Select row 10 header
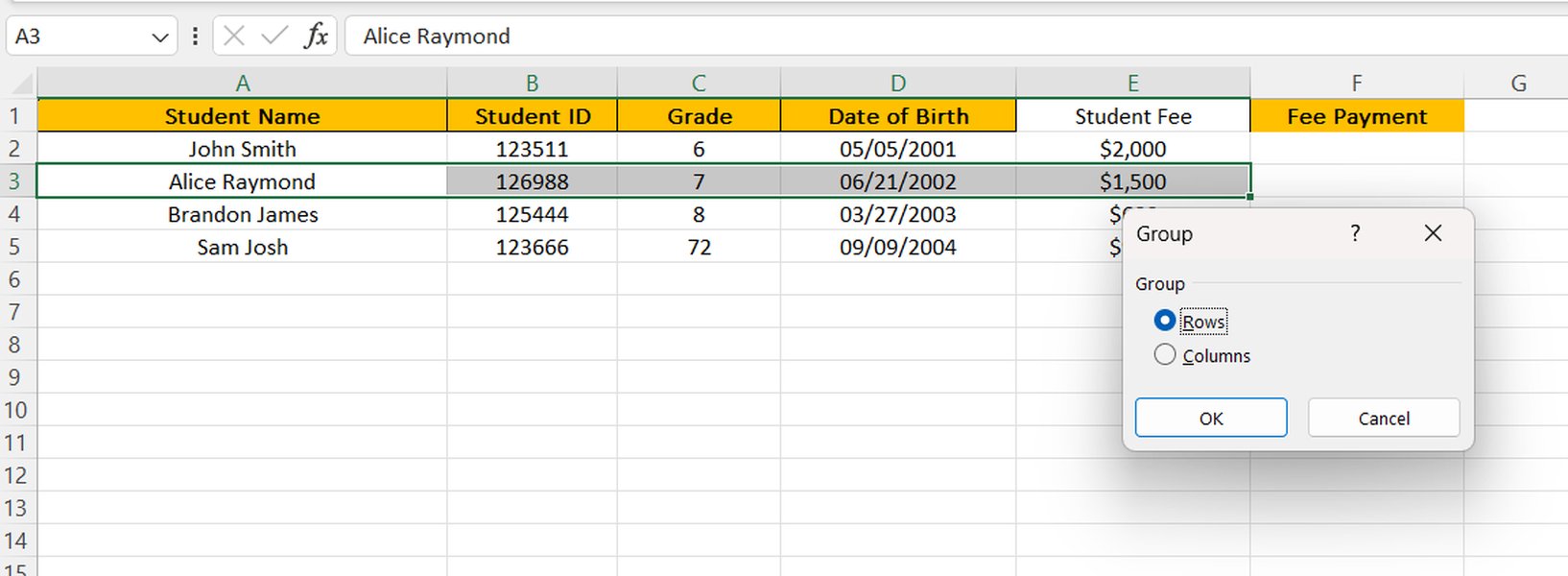Image resolution: width=1568 pixels, height=576 pixels. pos(18,410)
